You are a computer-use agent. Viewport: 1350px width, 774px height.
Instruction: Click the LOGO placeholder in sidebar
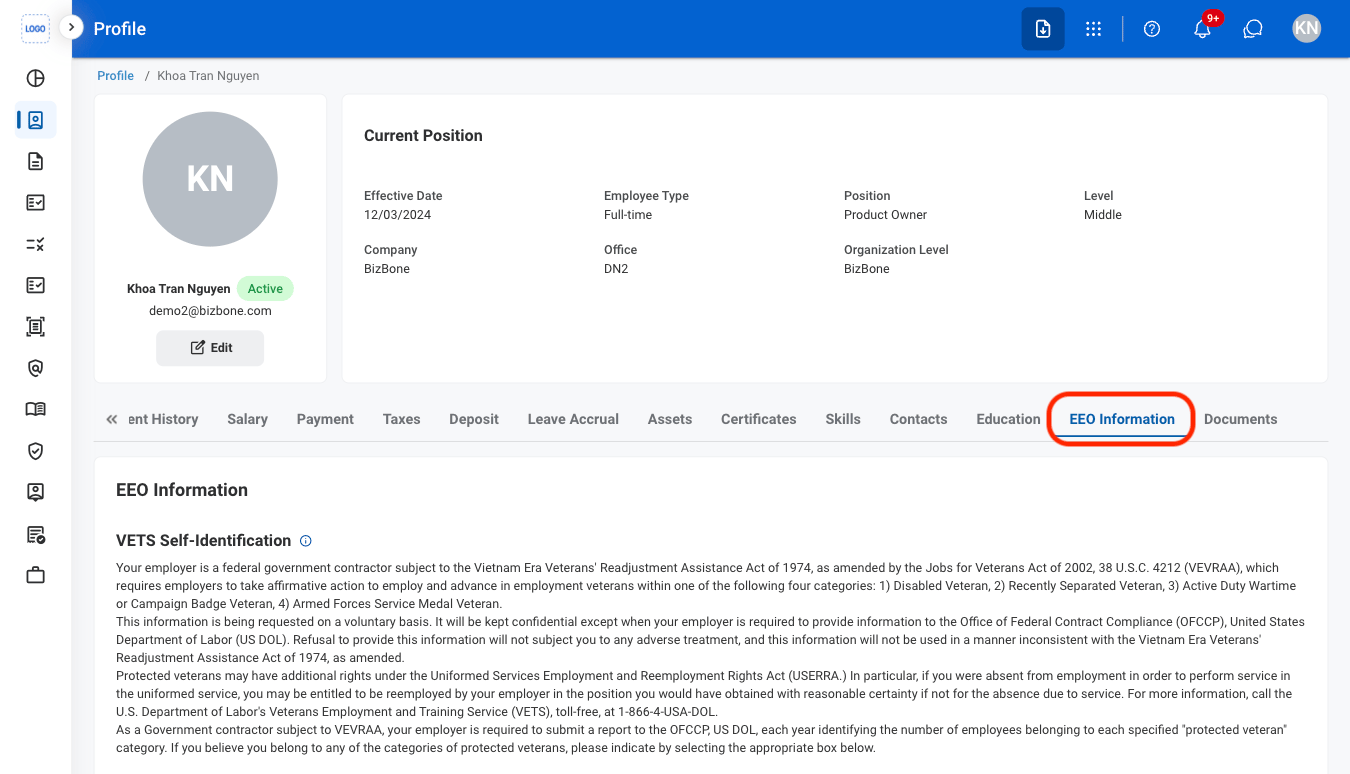[35, 29]
